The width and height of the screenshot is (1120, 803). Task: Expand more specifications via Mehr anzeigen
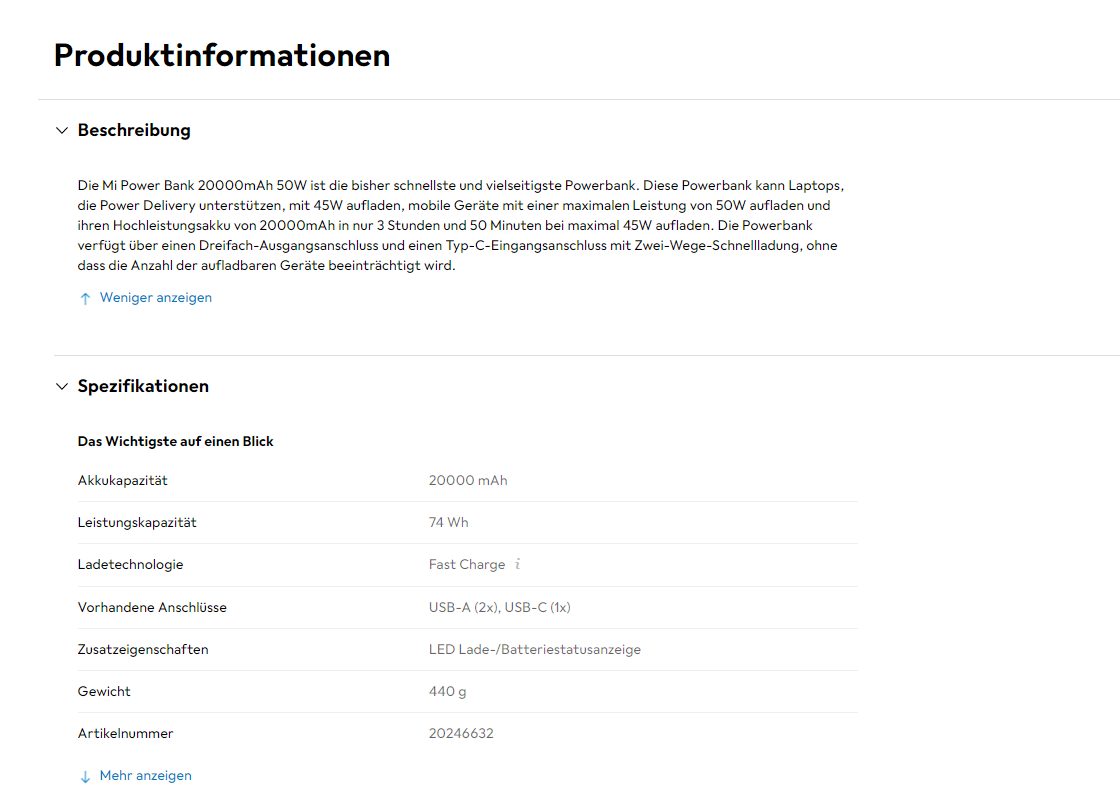click(145, 775)
